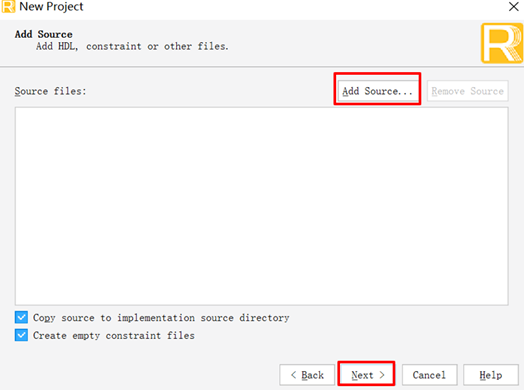Open the Add Source file browser
The width and height of the screenshot is (524, 390).
[x=378, y=91]
